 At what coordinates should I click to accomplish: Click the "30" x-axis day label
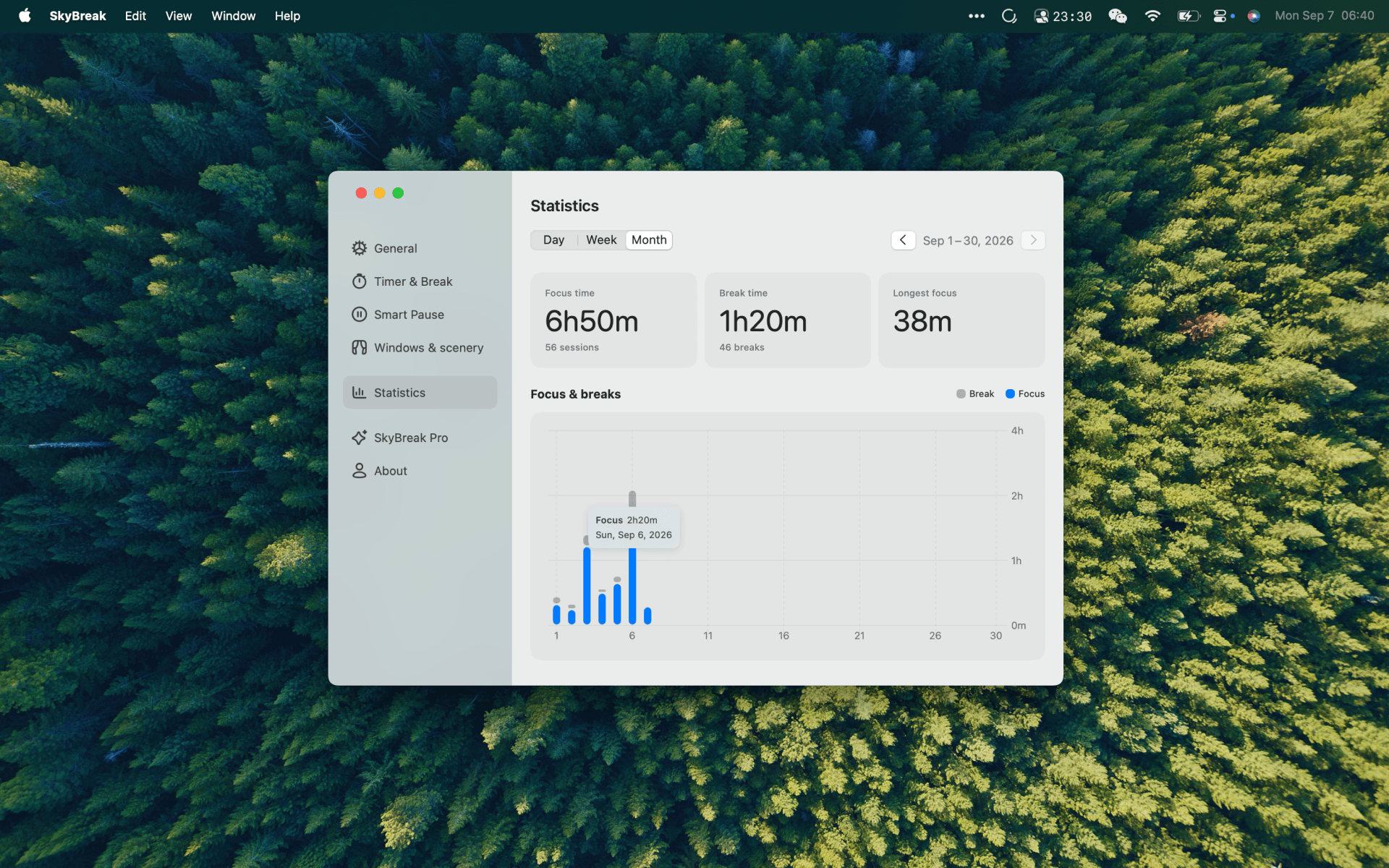click(x=996, y=636)
